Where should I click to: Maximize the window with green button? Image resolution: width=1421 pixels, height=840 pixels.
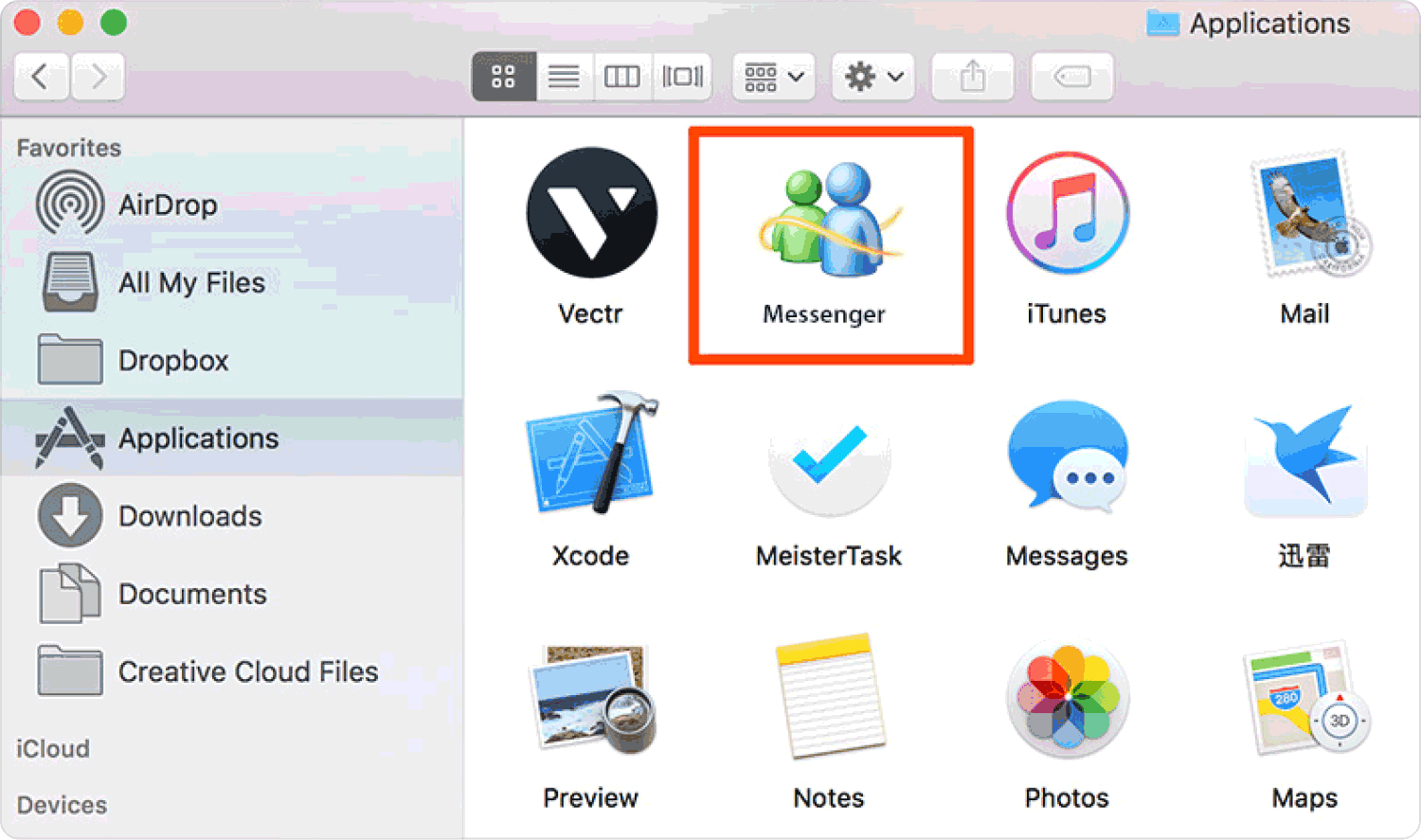pyautogui.click(x=114, y=22)
